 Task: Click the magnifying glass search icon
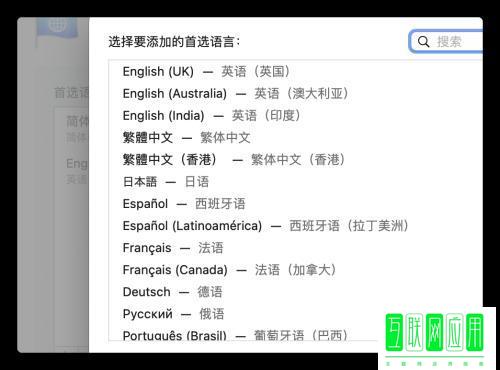point(423,42)
